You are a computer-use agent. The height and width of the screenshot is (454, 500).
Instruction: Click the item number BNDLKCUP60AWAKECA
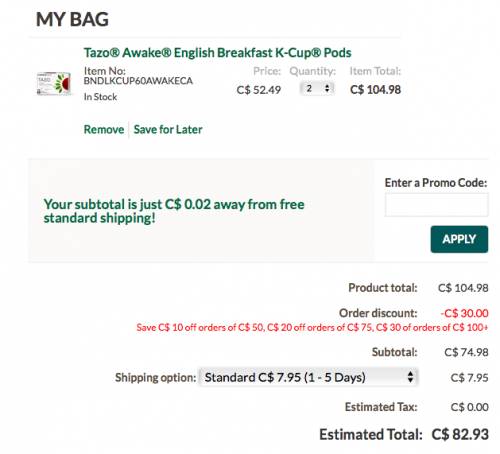(138, 81)
